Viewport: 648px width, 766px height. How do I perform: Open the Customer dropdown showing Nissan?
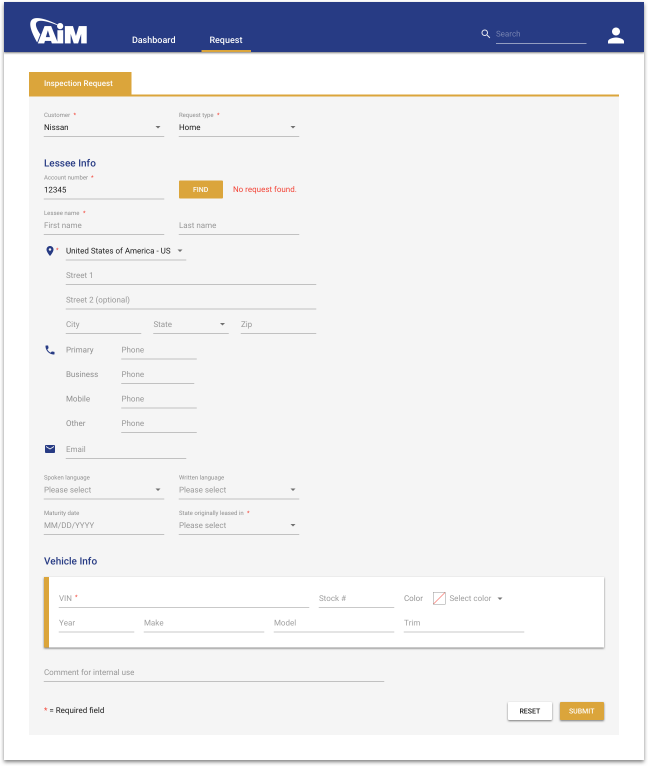tap(103, 128)
